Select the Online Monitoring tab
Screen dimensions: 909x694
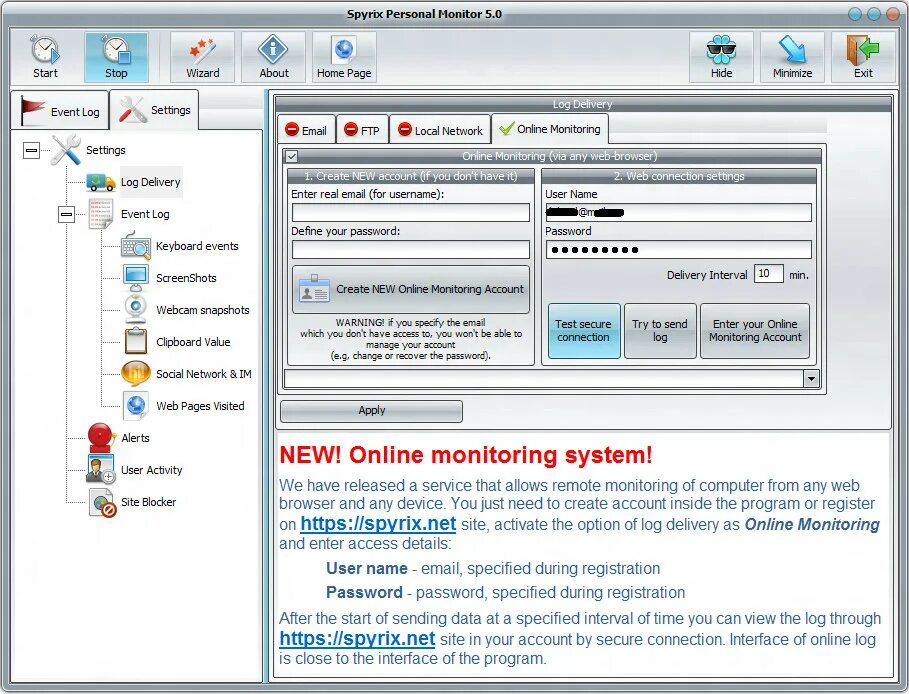coord(550,128)
